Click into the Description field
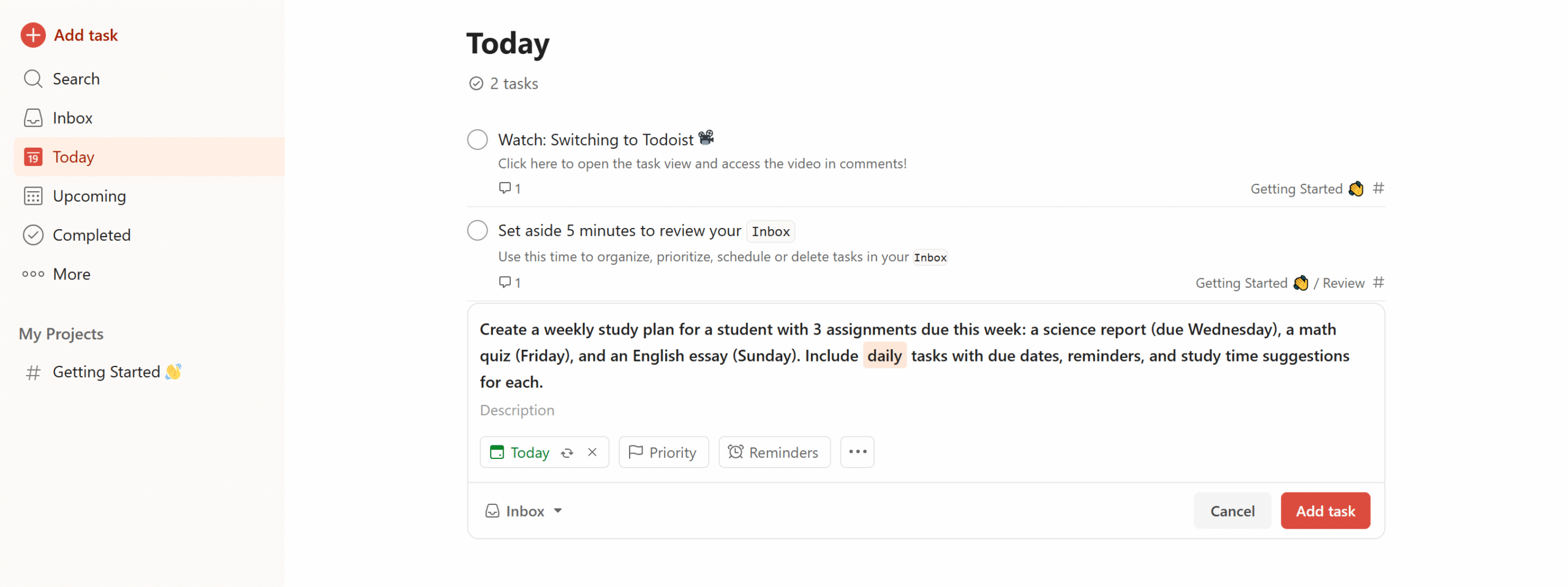Viewport: 1568px width, 587px height. 925,410
